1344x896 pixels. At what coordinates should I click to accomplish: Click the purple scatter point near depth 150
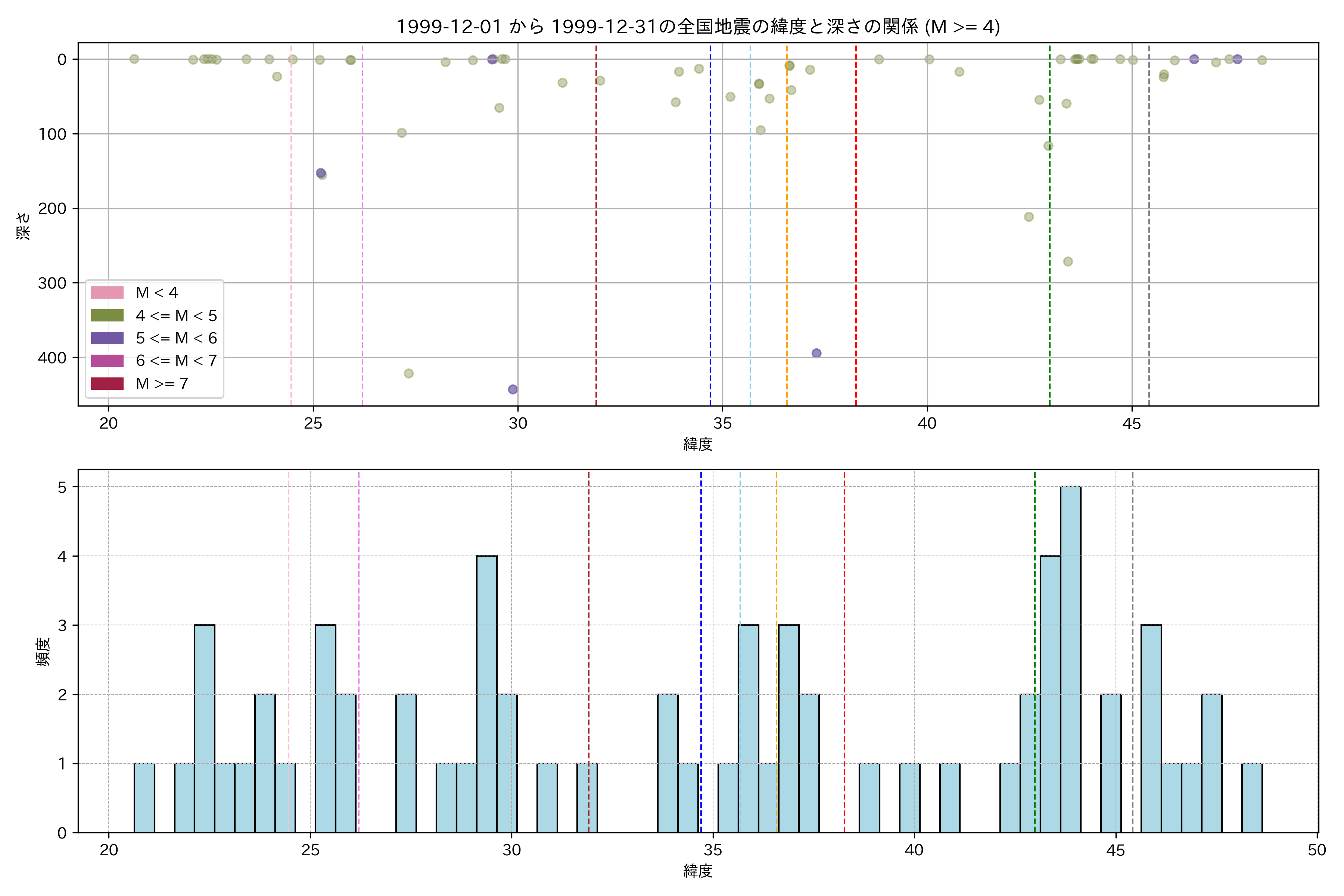click(321, 173)
